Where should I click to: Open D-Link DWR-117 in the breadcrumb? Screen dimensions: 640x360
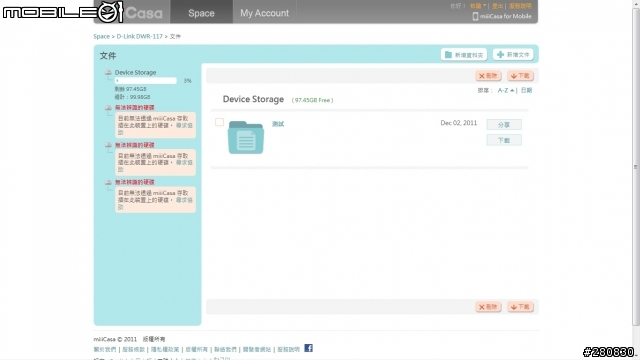140,36
